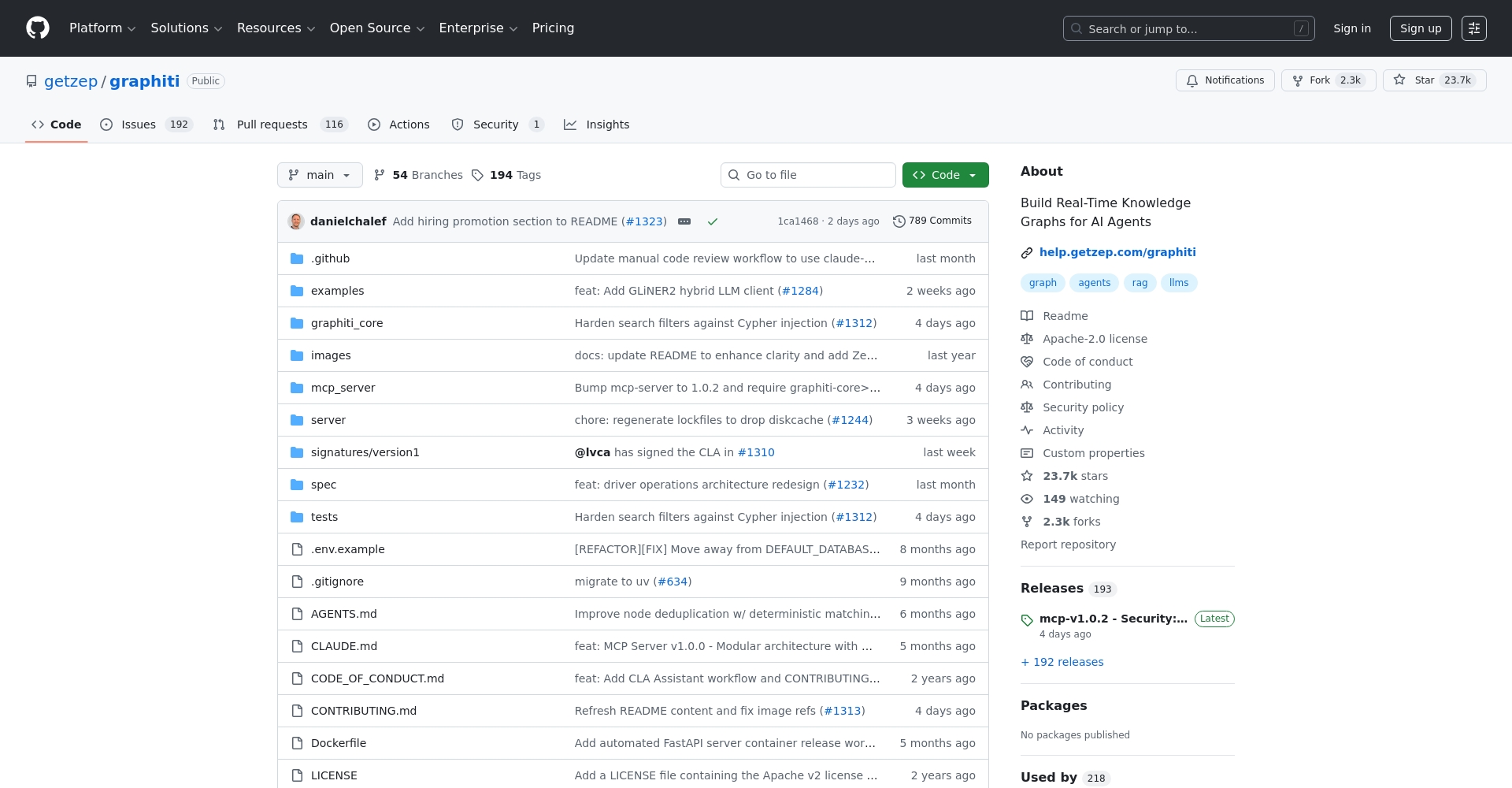Click the Notifications bell button
Viewport: 1512px width, 788px height.
tap(1225, 80)
